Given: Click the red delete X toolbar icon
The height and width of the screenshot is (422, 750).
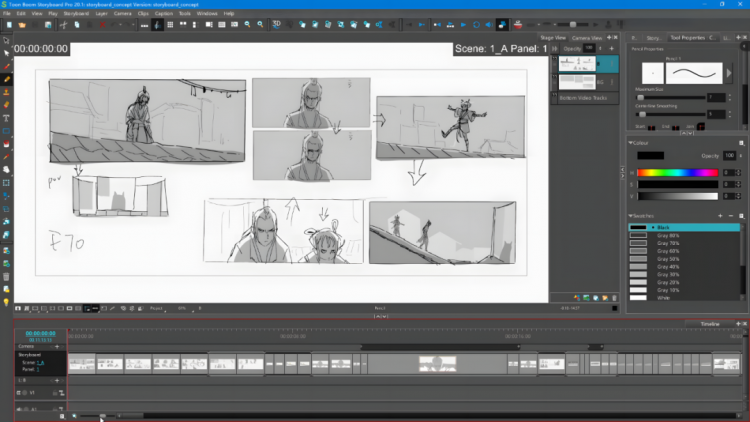Looking at the screenshot, I should pos(102,25).
